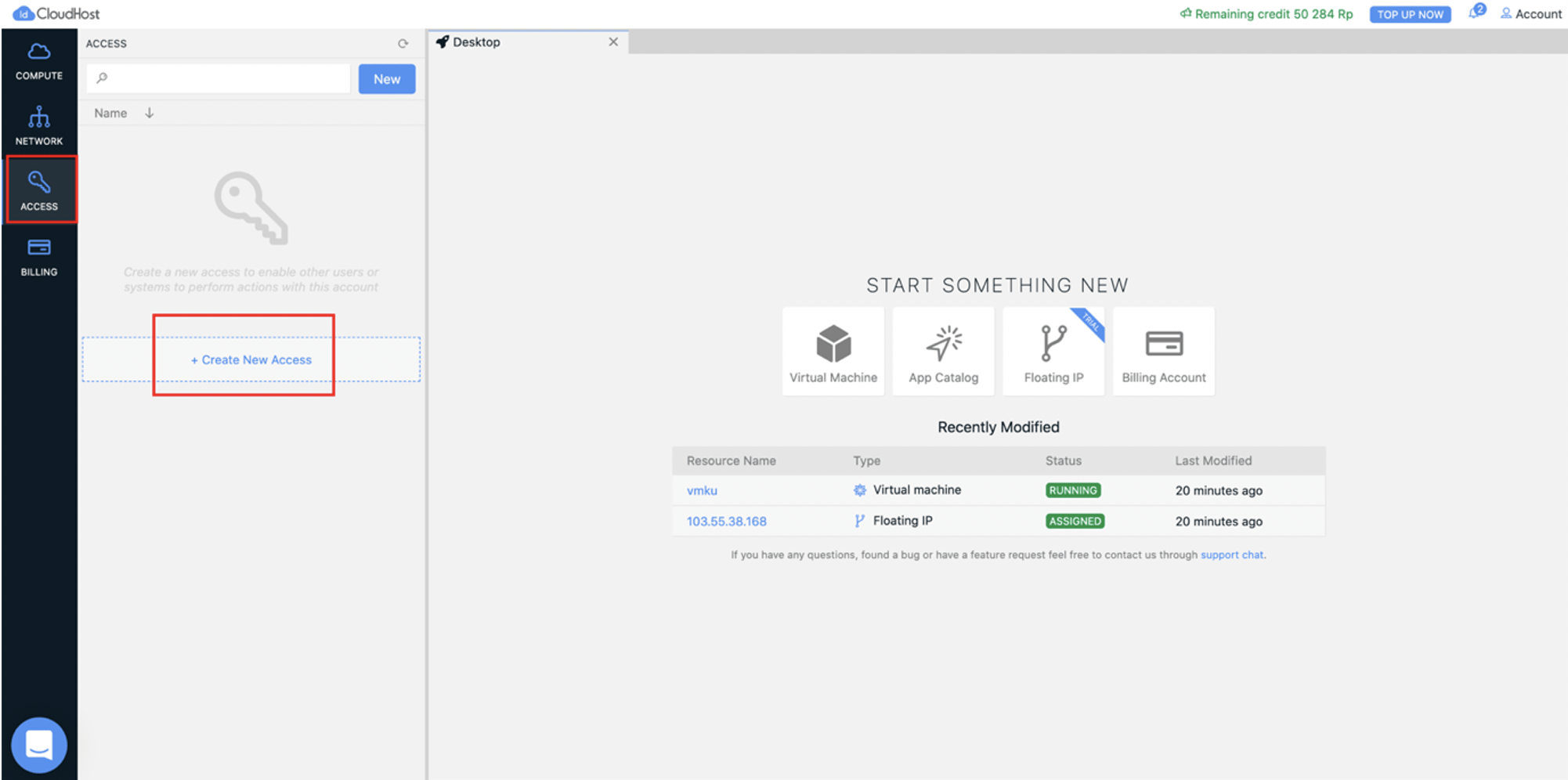The image size is (1568, 780).
Task: Refresh the Access list
Action: point(403,44)
